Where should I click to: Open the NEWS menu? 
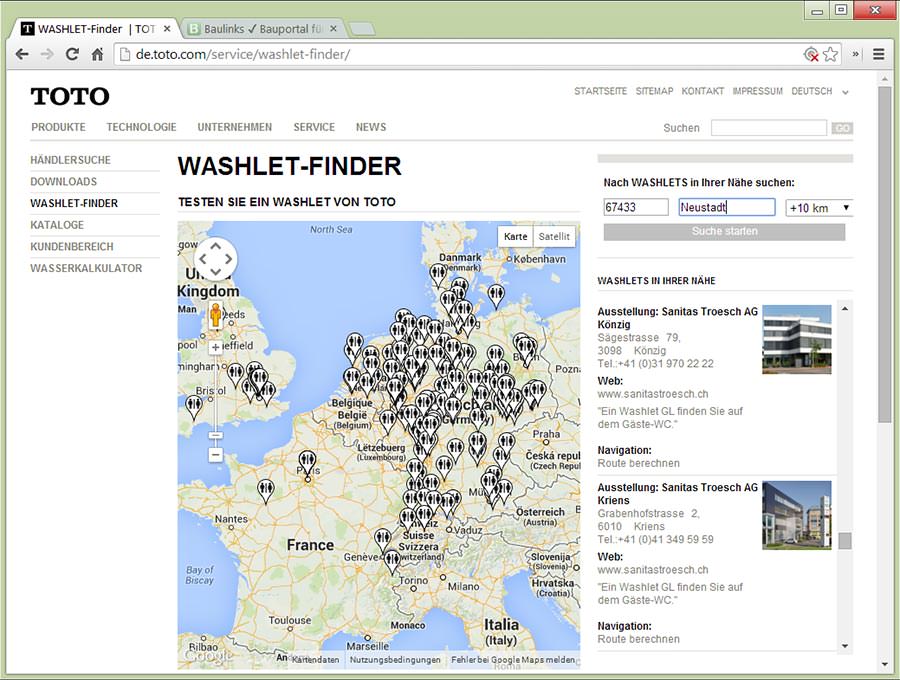371,127
